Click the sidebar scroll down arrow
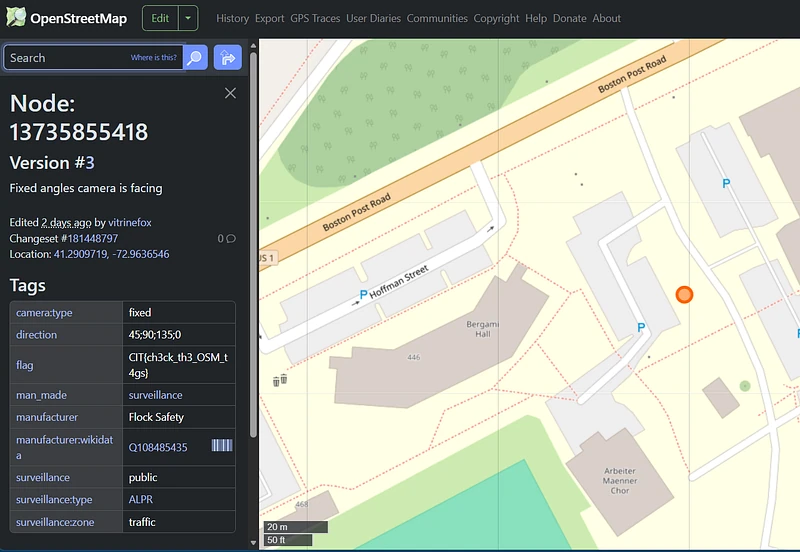This screenshot has width=800, height=552. [254, 543]
